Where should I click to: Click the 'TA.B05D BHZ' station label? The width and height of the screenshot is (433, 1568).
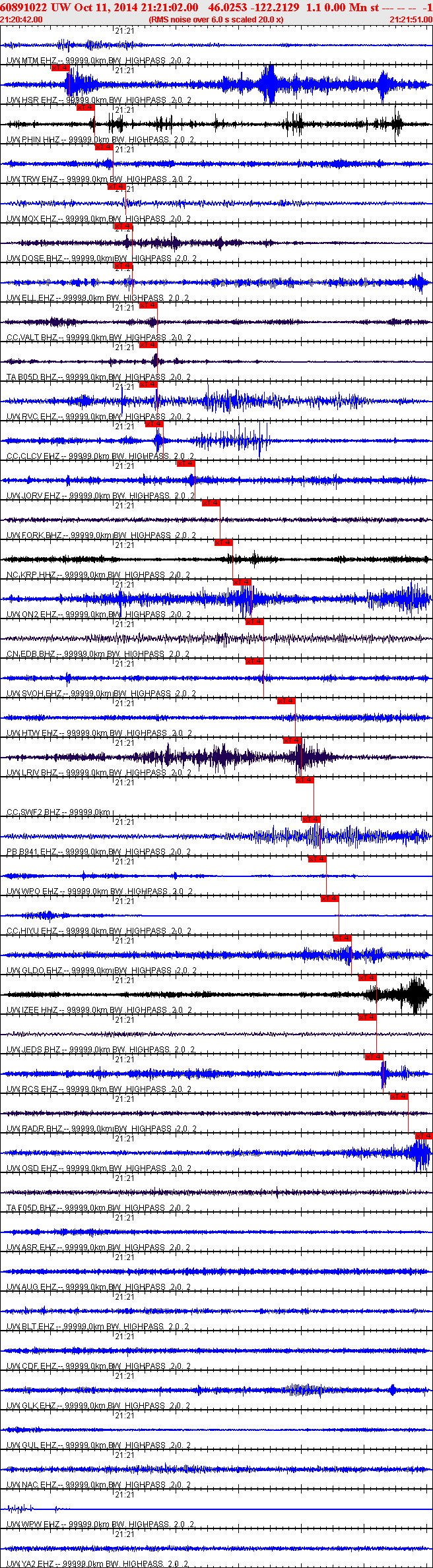pos(32,377)
